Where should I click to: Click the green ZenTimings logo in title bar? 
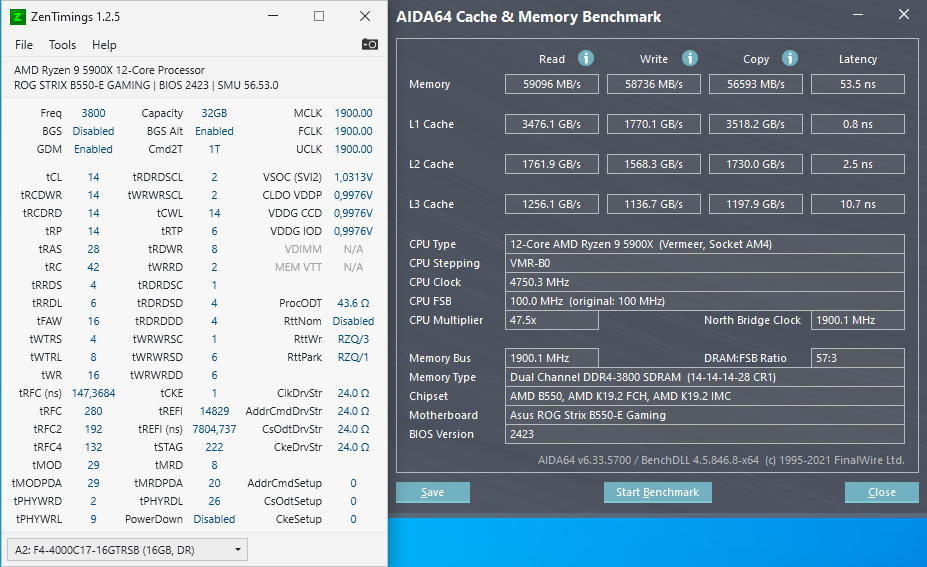click(x=18, y=16)
